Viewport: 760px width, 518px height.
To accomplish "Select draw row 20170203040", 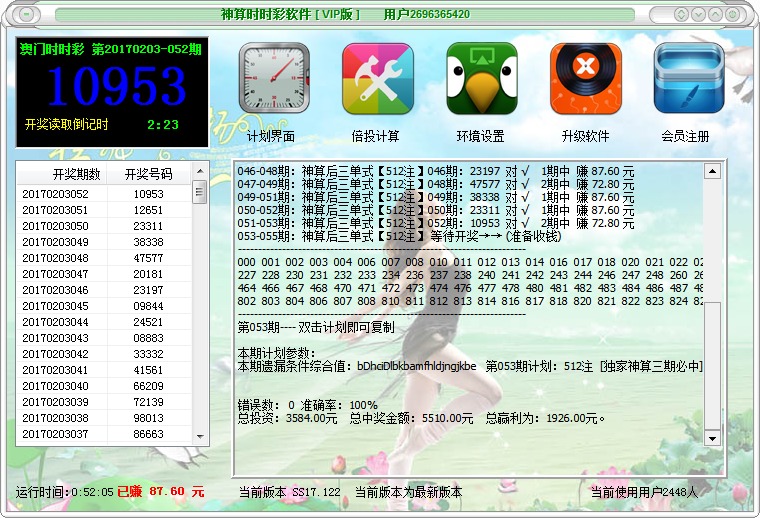I will pyautogui.click(x=104, y=386).
